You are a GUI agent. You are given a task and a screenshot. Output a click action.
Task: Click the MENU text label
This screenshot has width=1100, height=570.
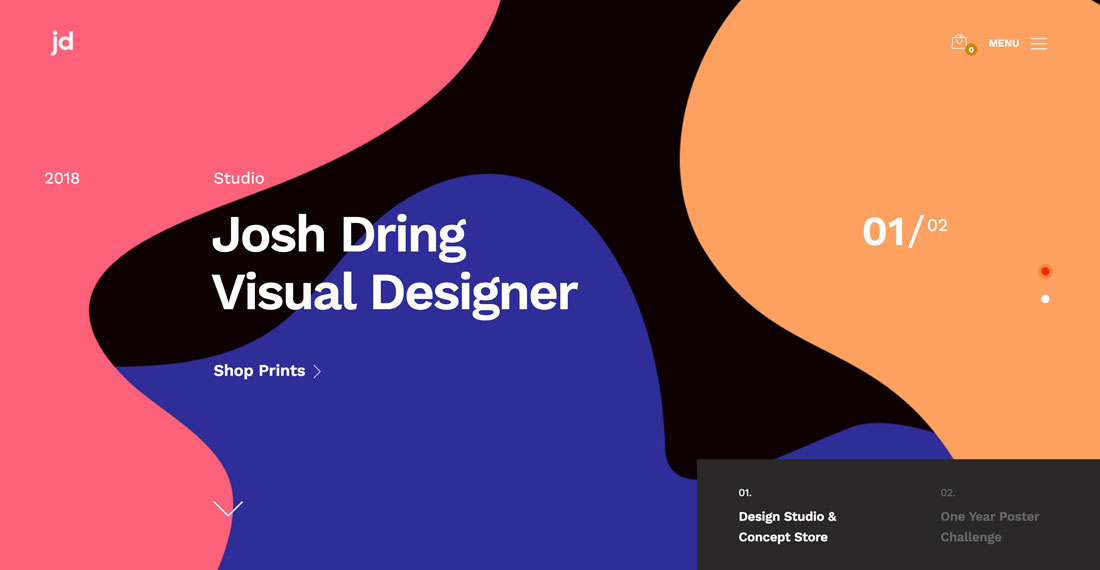click(1004, 44)
